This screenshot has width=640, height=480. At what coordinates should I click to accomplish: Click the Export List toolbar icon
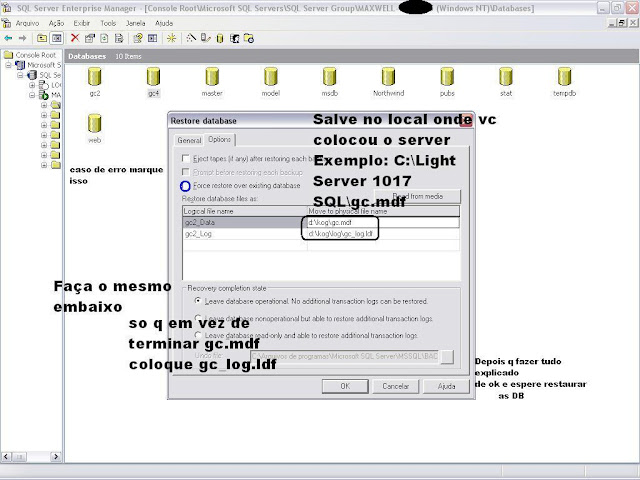[119, 38]
